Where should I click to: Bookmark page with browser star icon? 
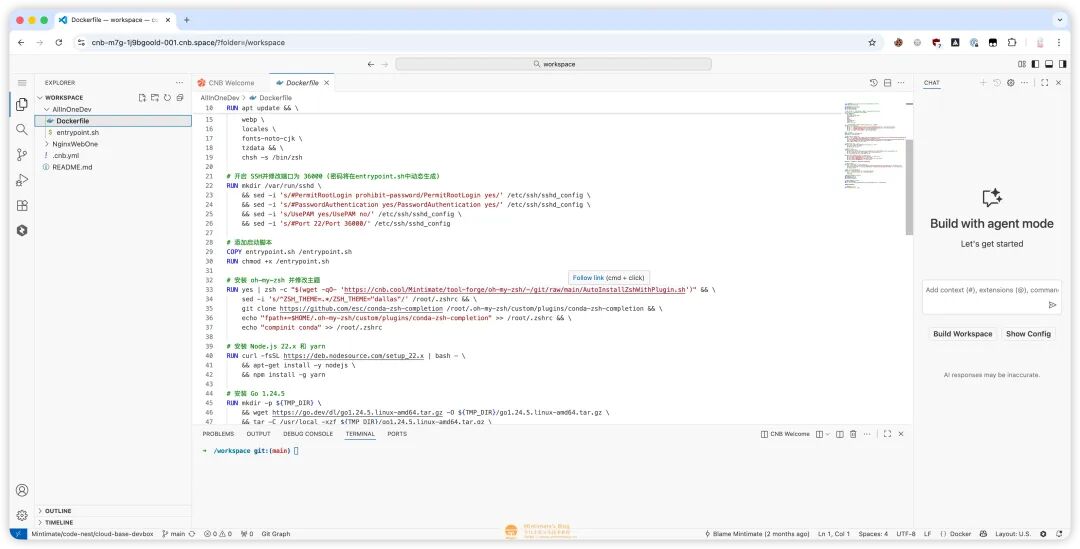pyautogui.click(x=872, y=43)
